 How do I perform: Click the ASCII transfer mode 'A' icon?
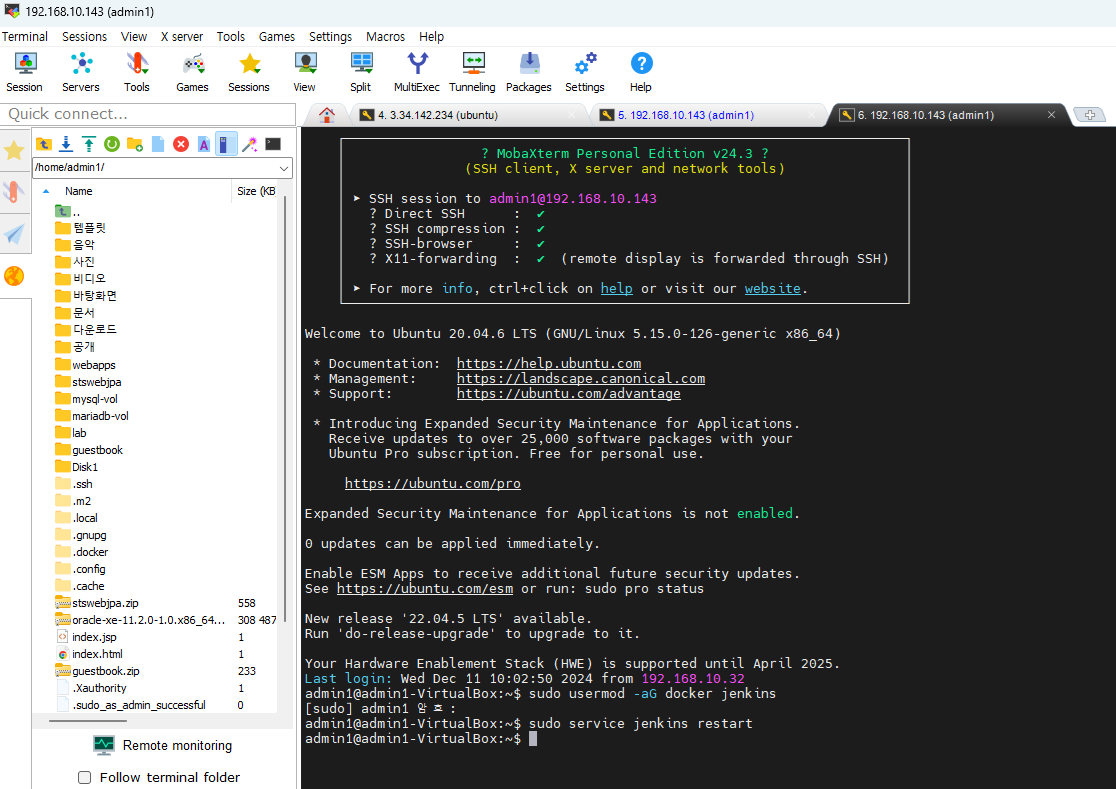(204, 144)
